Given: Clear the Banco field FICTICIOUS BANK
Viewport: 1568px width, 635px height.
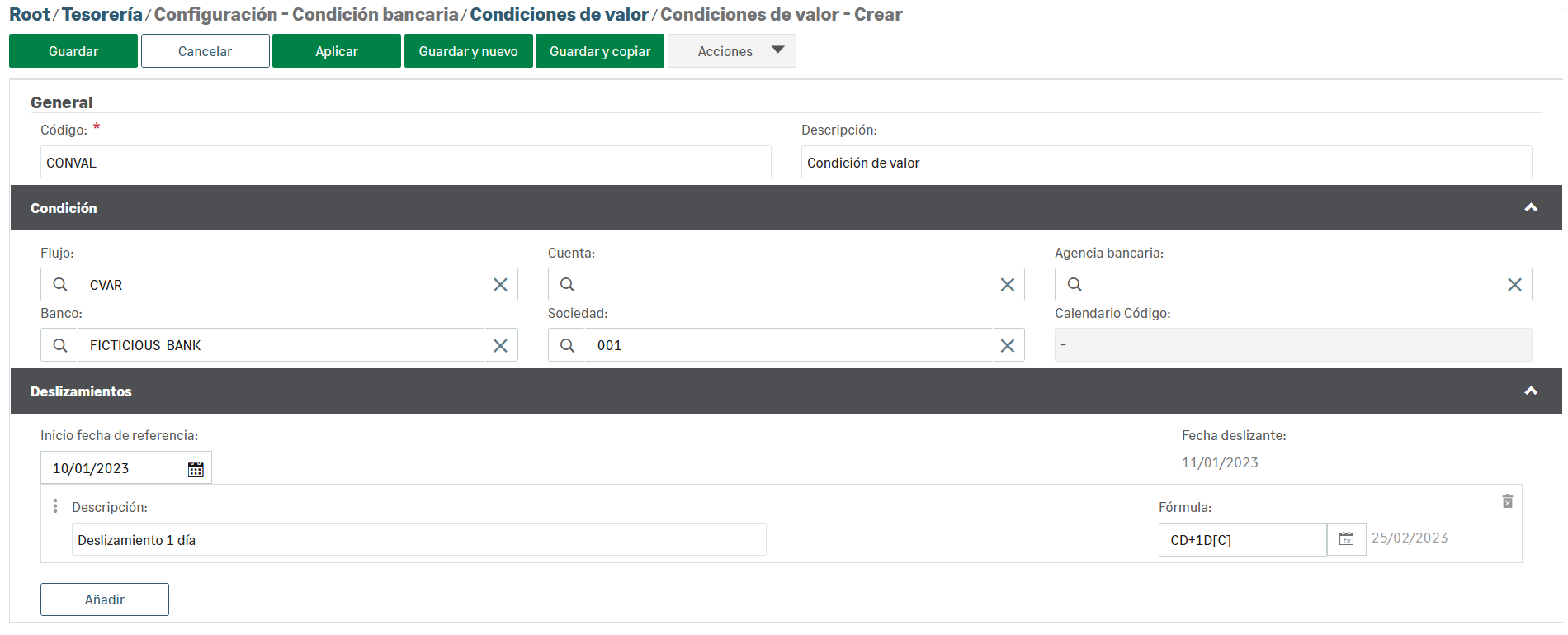Looking at the screenshot, I should tap(500, 346).
